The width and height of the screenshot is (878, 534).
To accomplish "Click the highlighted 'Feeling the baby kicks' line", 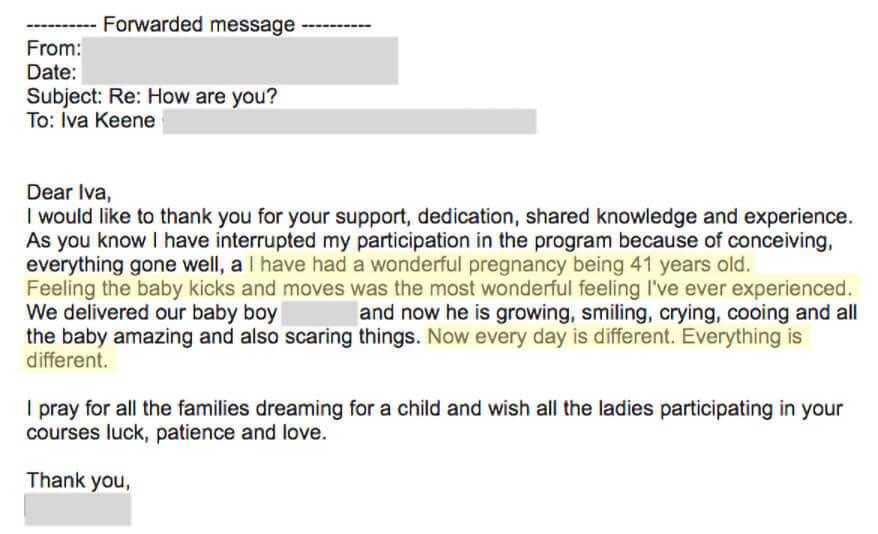I will (440, 289).
